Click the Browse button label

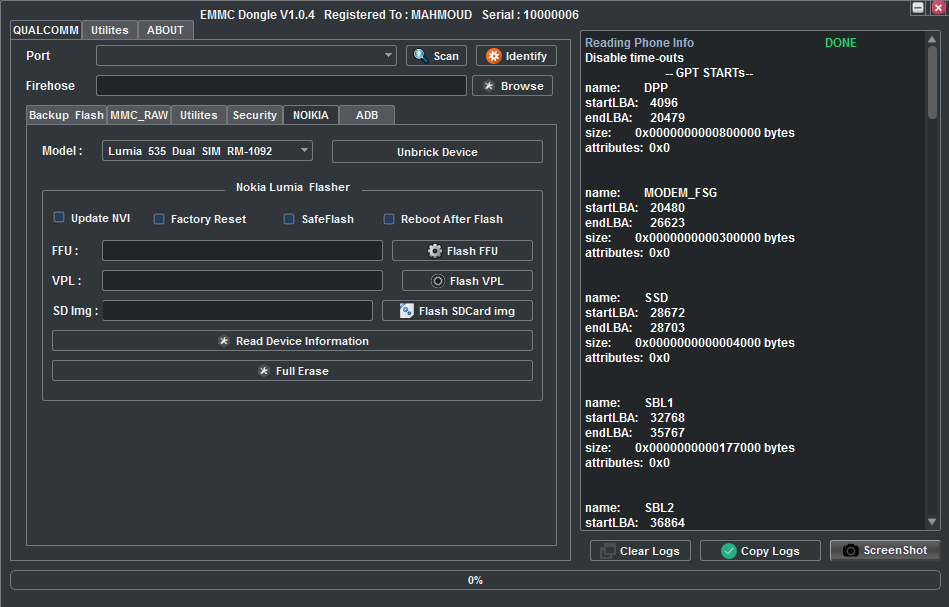coord(522,86)
